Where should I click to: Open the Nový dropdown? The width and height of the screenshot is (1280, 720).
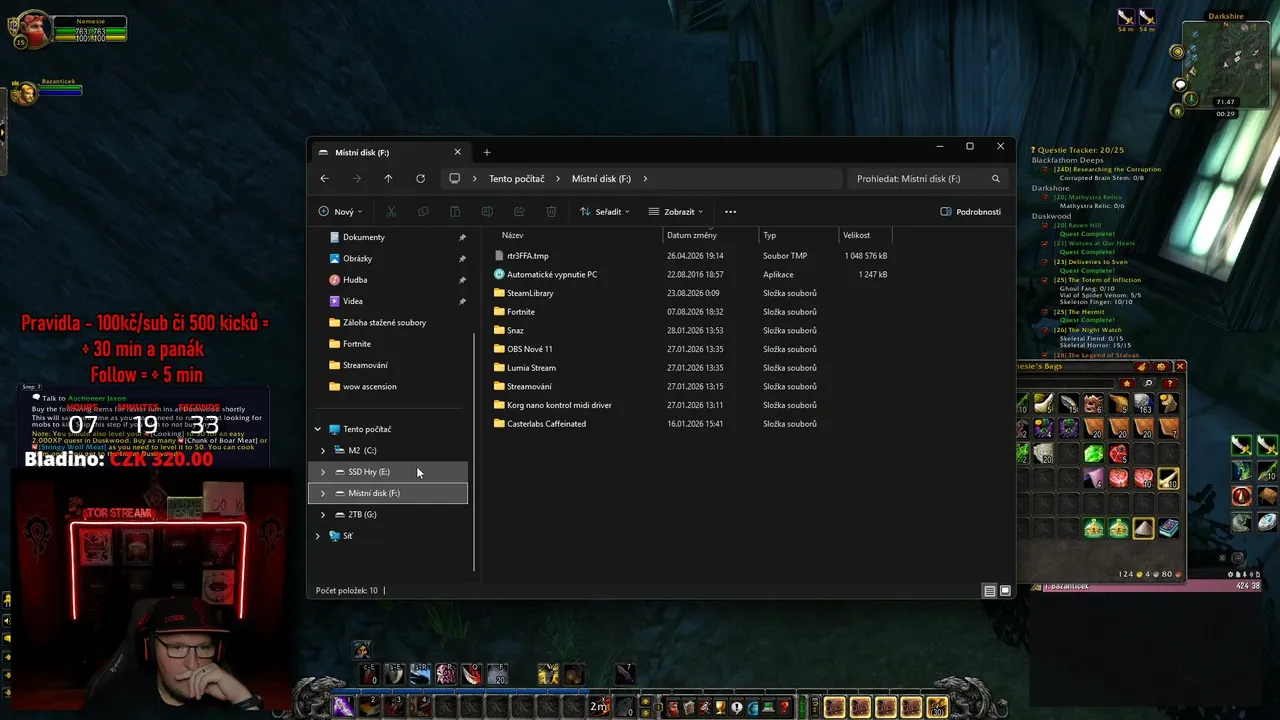coord(340,212)
